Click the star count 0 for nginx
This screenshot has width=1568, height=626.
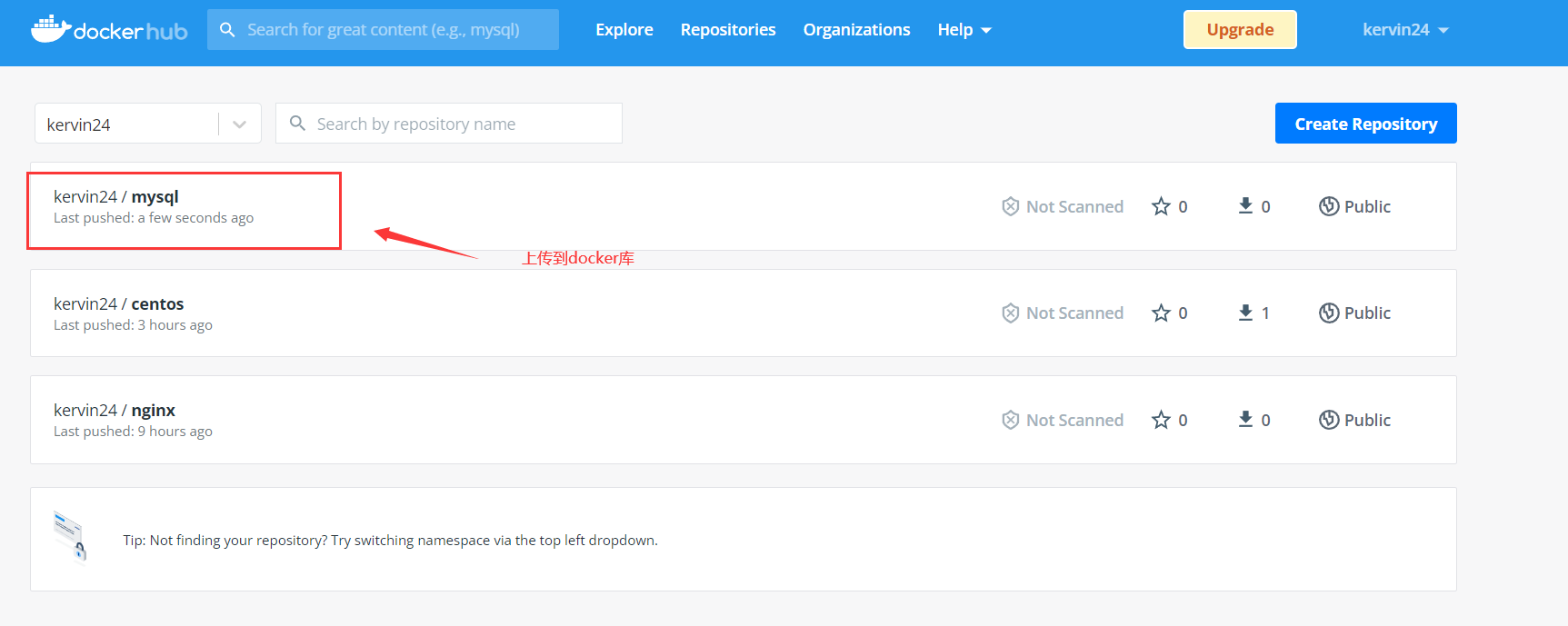click(1183, 420)
